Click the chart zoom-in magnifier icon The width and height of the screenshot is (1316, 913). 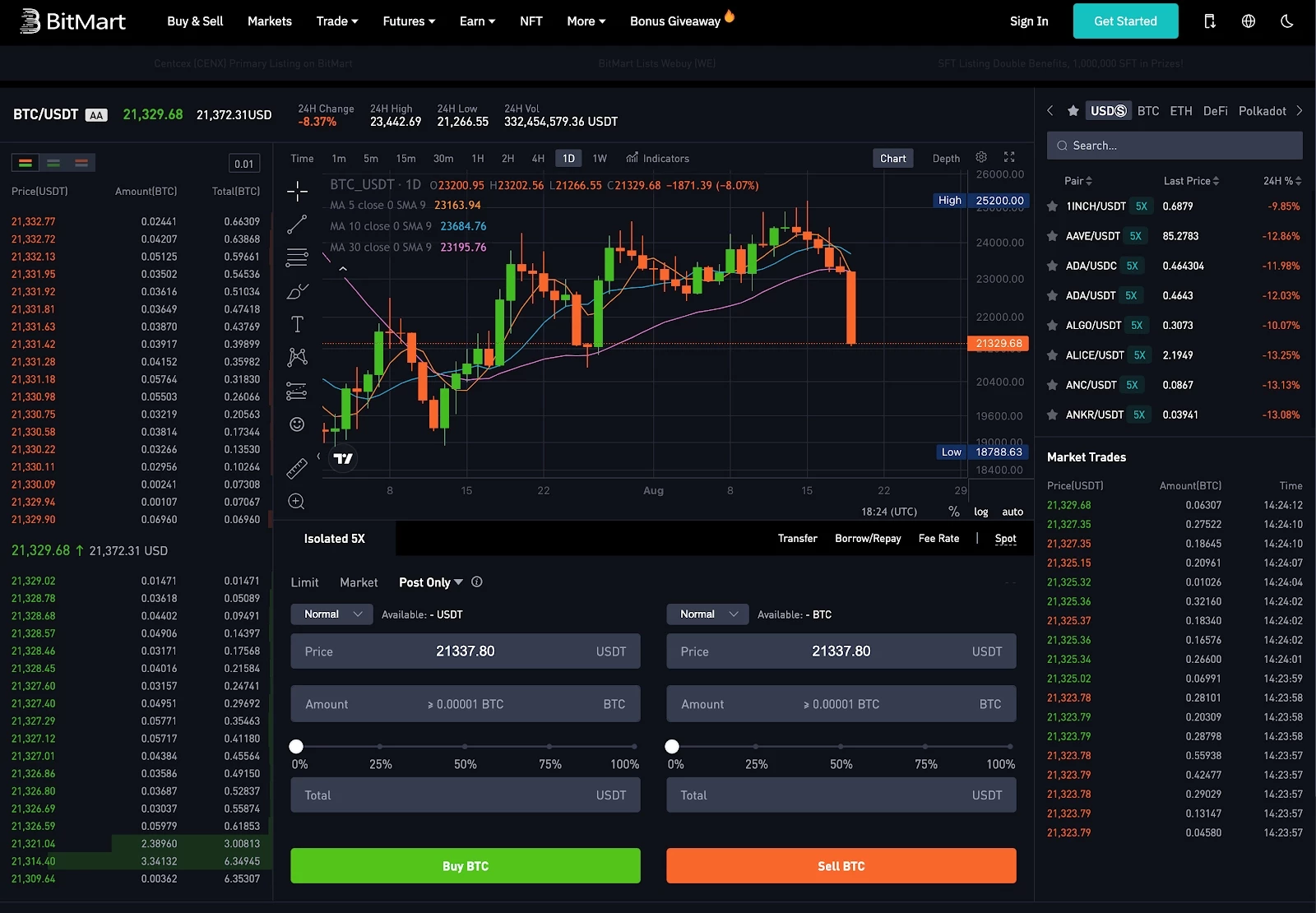click(x=296, y=502)
